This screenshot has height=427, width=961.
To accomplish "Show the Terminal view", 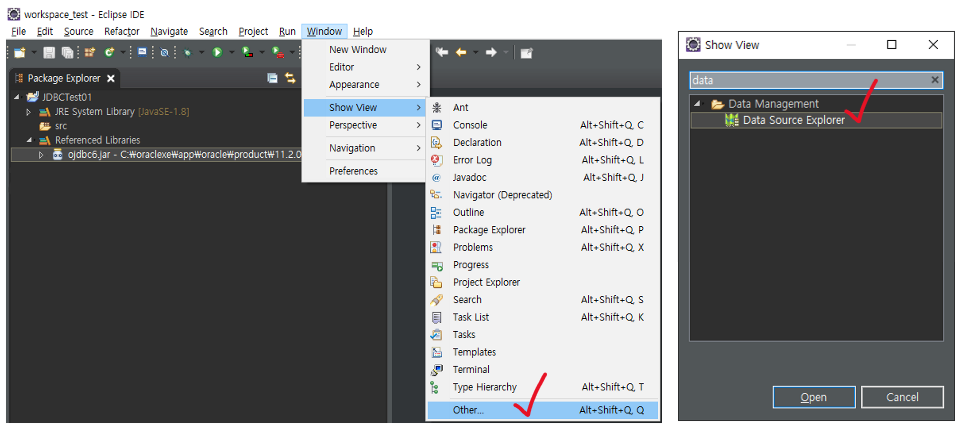I will (x=542, y=369).
